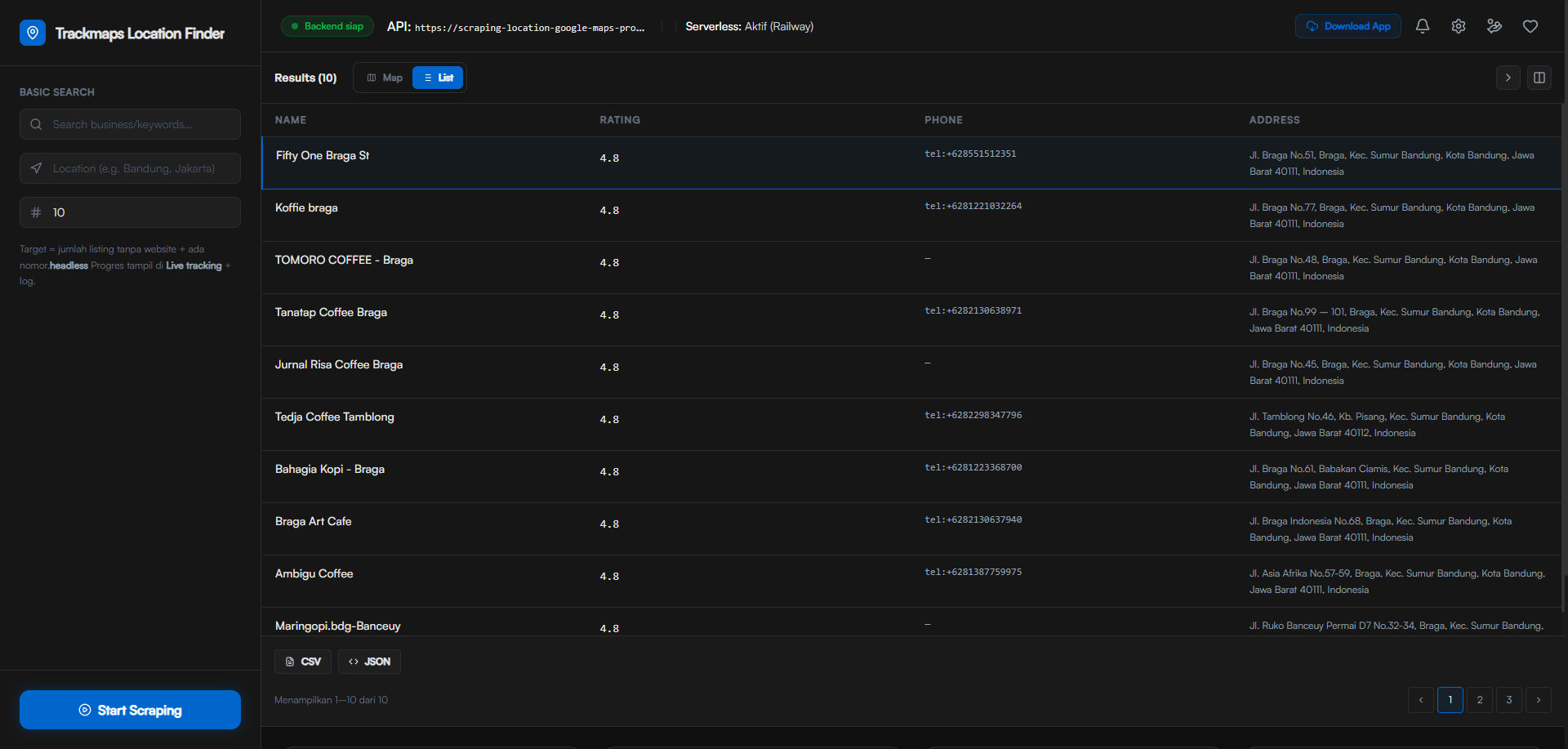
Task: Click the Download App button
Action: tap(1348, 26)
